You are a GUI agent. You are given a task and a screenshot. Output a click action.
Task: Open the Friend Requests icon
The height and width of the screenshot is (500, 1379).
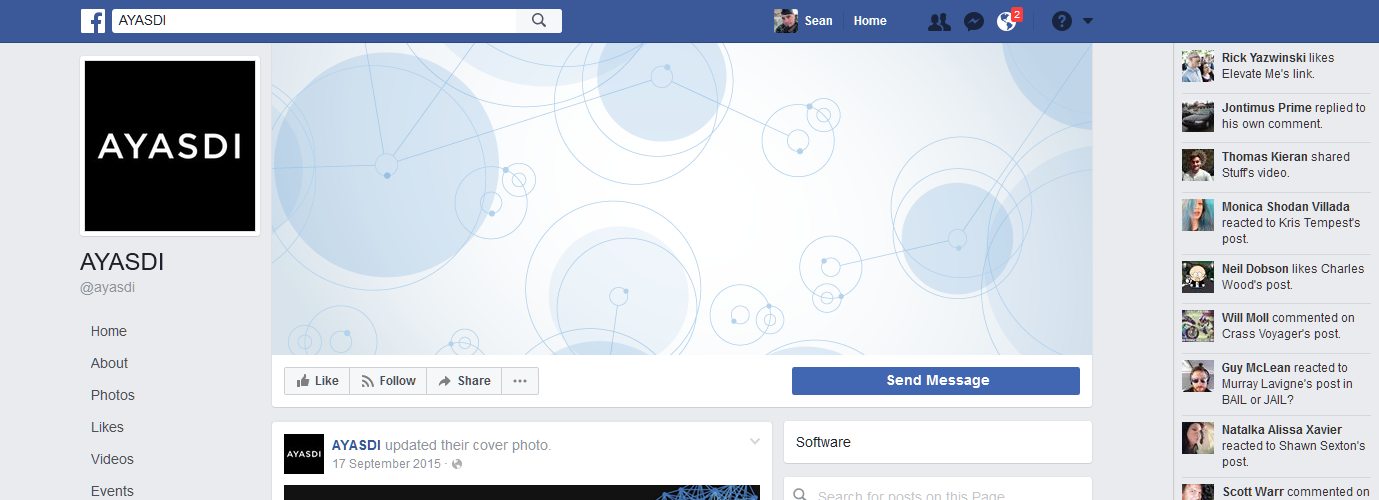[x=939, y=21]
